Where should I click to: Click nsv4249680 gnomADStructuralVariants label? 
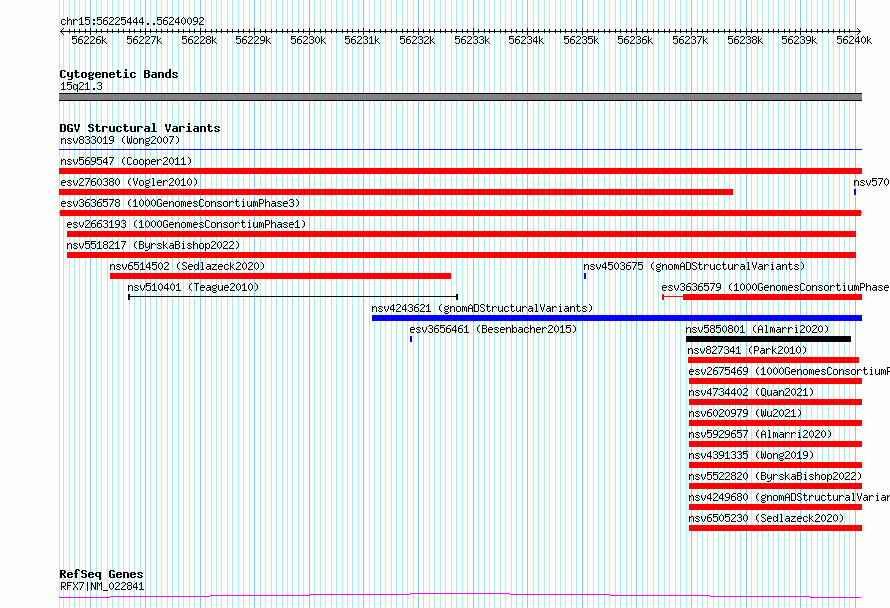[x=789, y=497]
